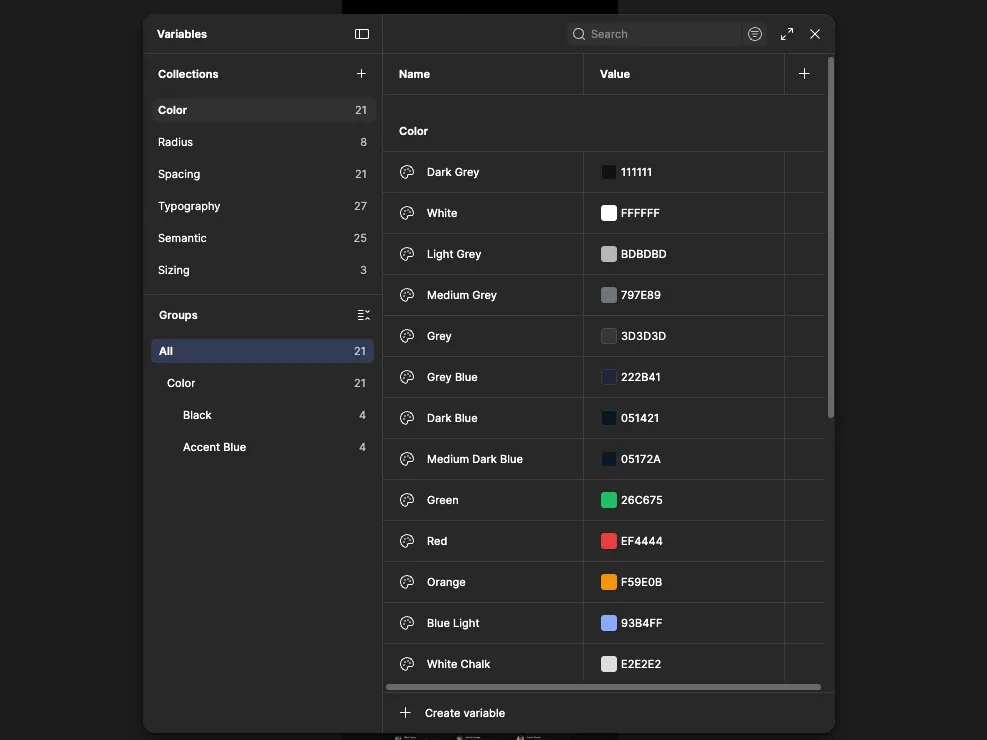Viewport: 987px width, 740px height.
Task: Select the Radius collection
Action: pos(264,142)
